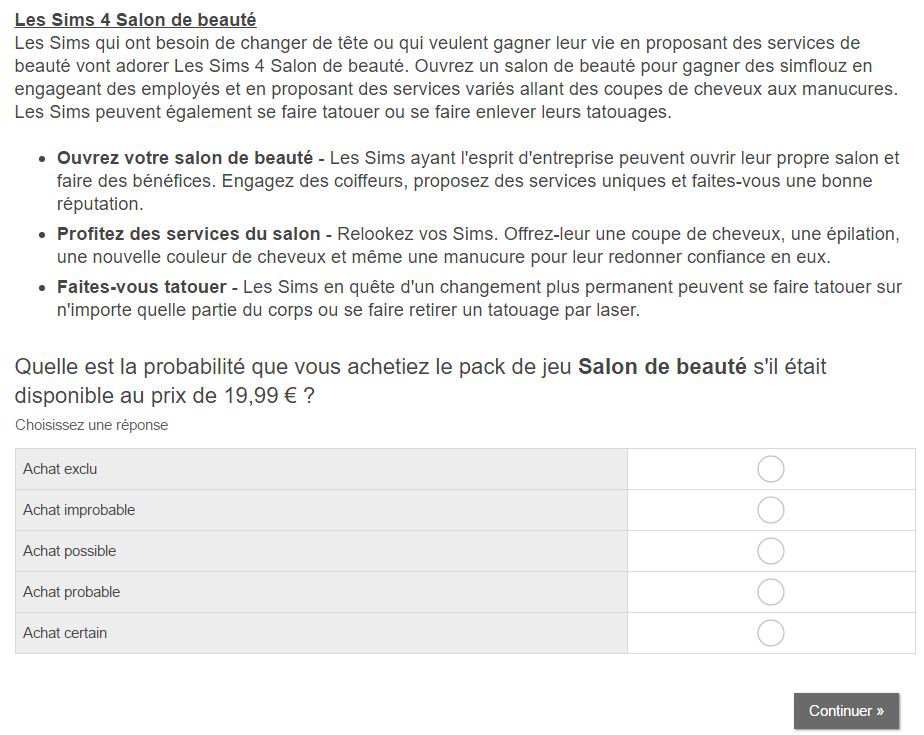The width and height of the screenshot is (924, 735).
Task: Click the question text starting "Quelle est la probabilité"
Action: (421, 381)
